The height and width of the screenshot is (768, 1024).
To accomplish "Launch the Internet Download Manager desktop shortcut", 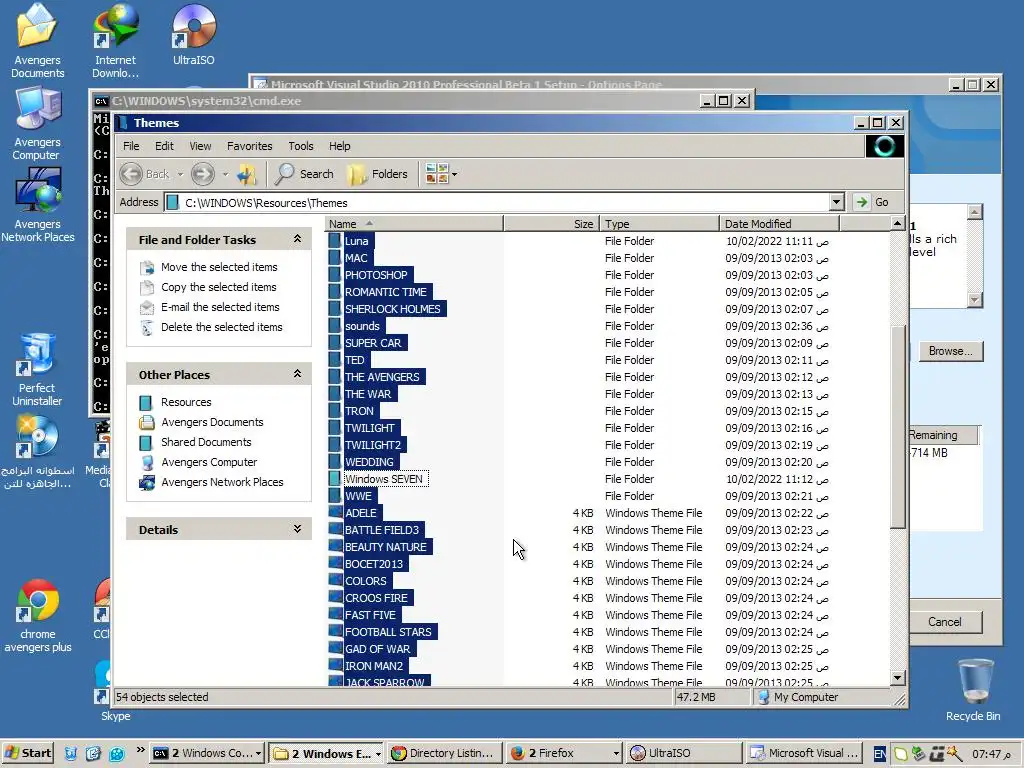I will coord(116,40).
